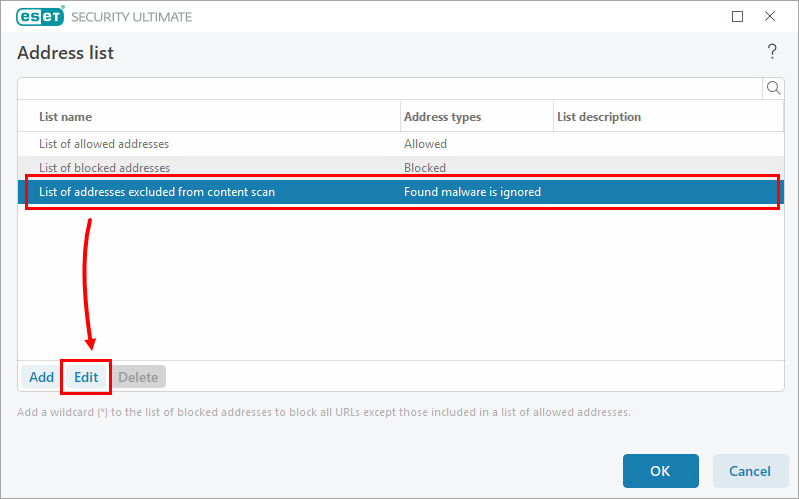The width and height of the screenshot is (799, 499).
Task: Click the Blocked address type cell
Action: (425, 168)
